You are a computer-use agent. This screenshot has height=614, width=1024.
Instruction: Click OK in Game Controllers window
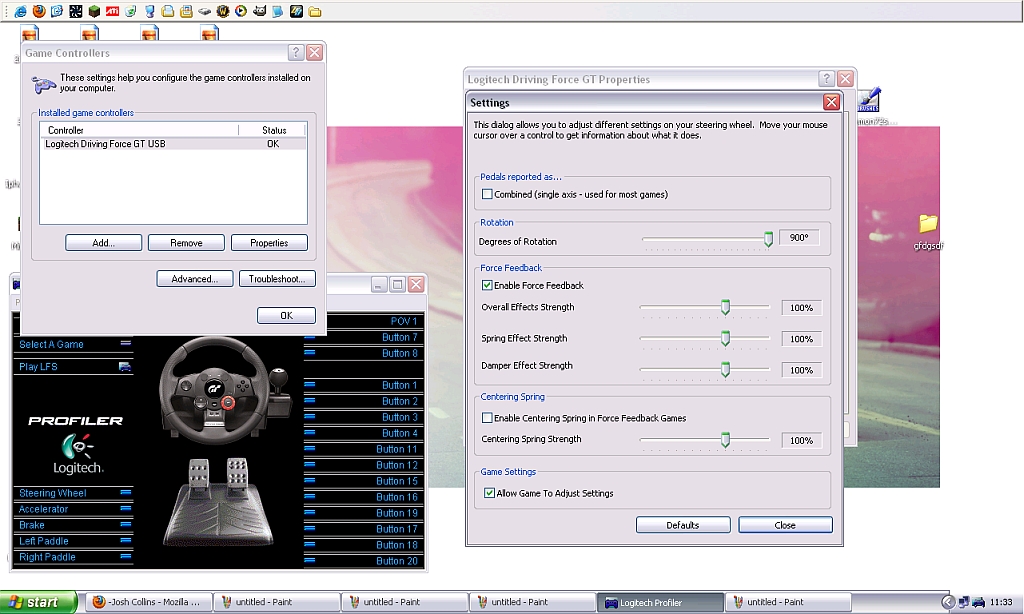point(286,315)
